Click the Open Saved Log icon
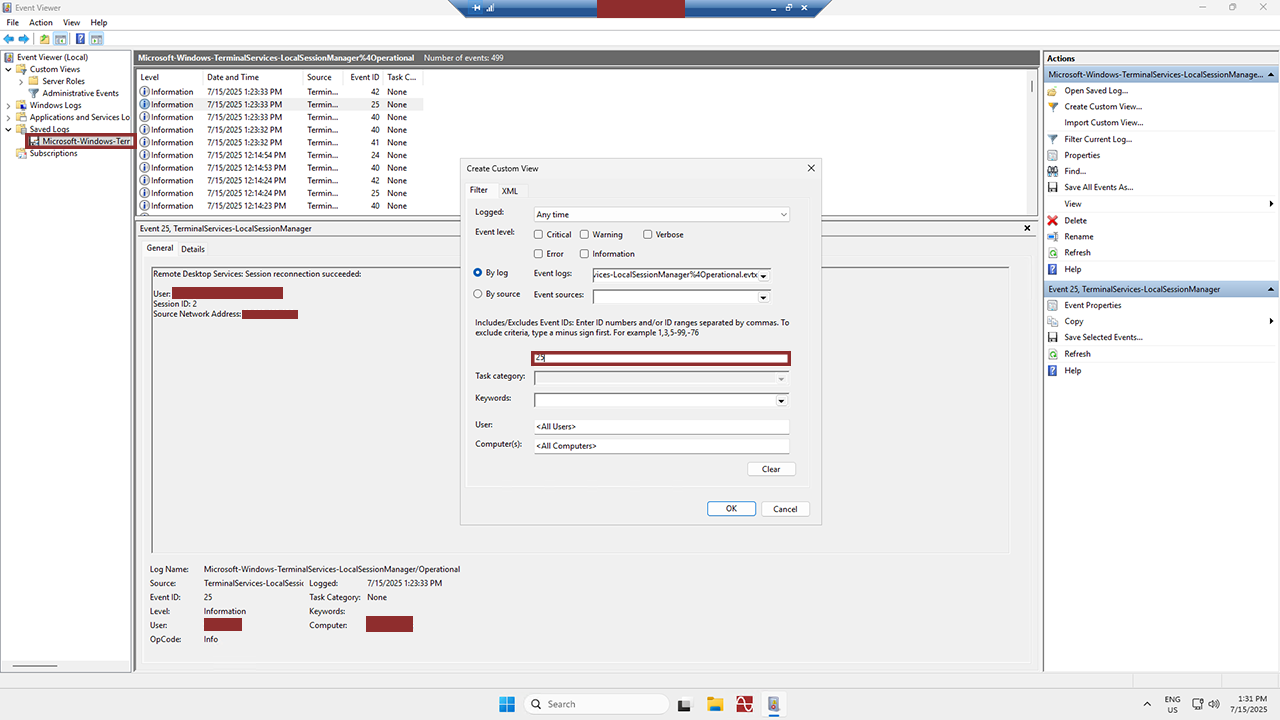 pyautogui.click(x=1053, y=90)
